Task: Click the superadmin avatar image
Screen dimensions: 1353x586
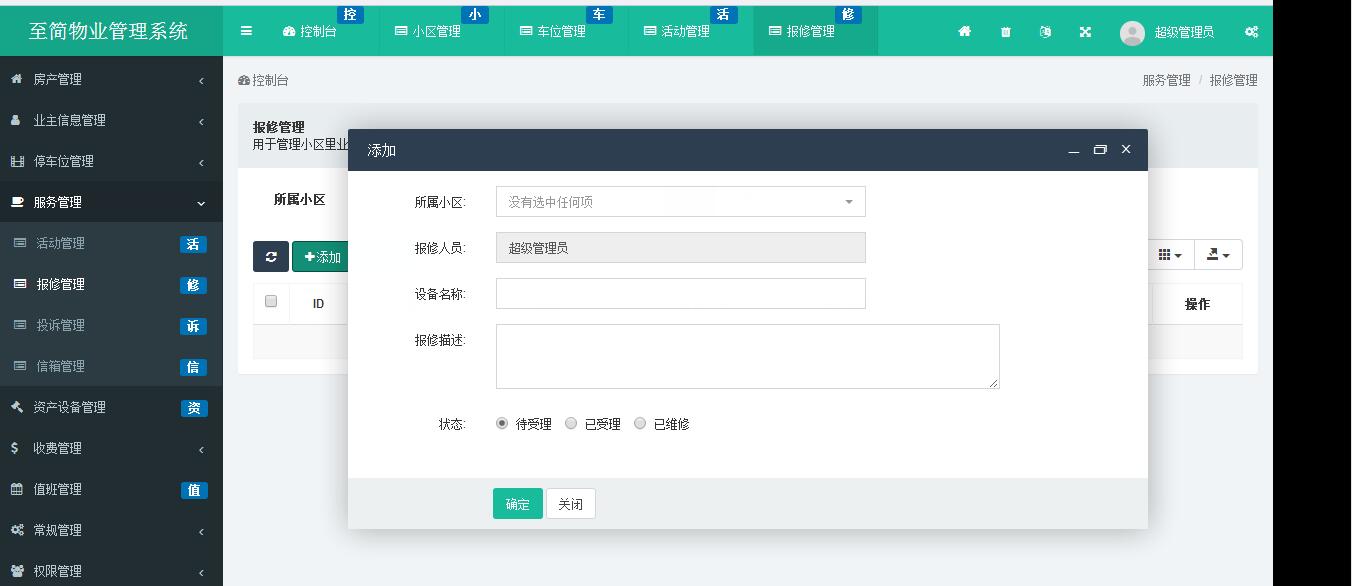Action: click(x=1131, y=32)
